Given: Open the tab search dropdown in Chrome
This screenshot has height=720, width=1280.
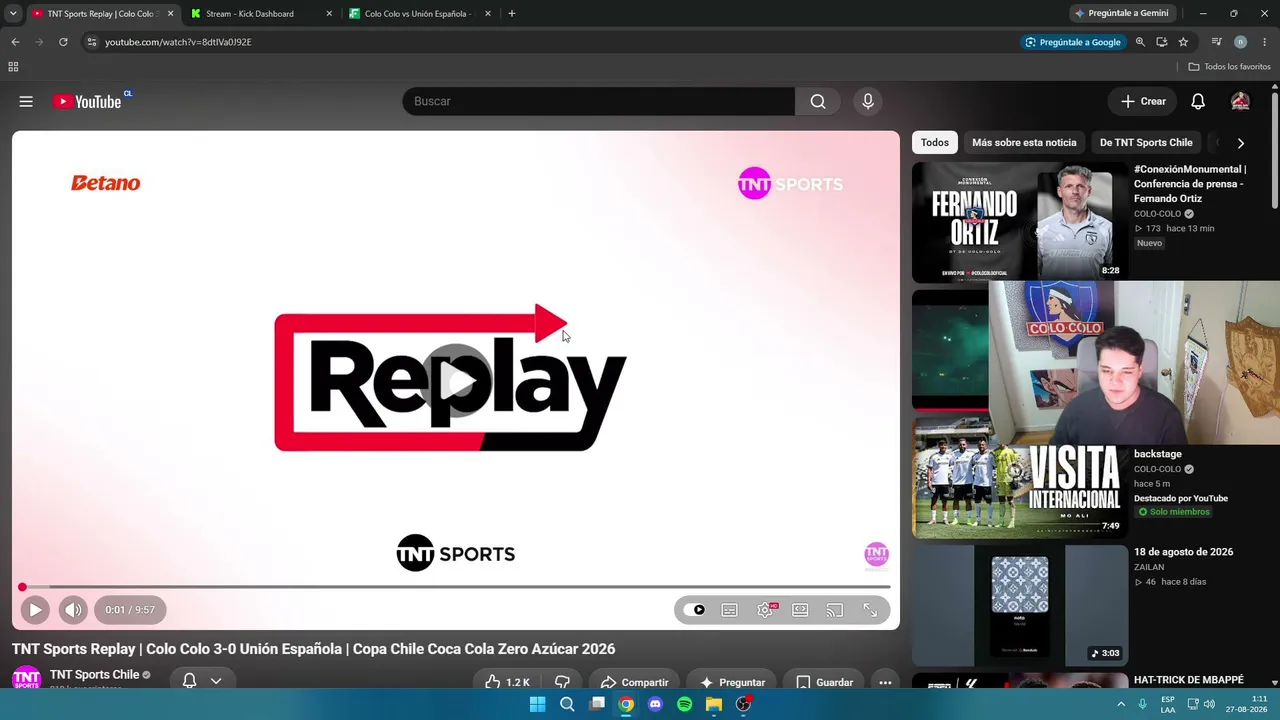Looking at the screenshot, I should (13, 13).
